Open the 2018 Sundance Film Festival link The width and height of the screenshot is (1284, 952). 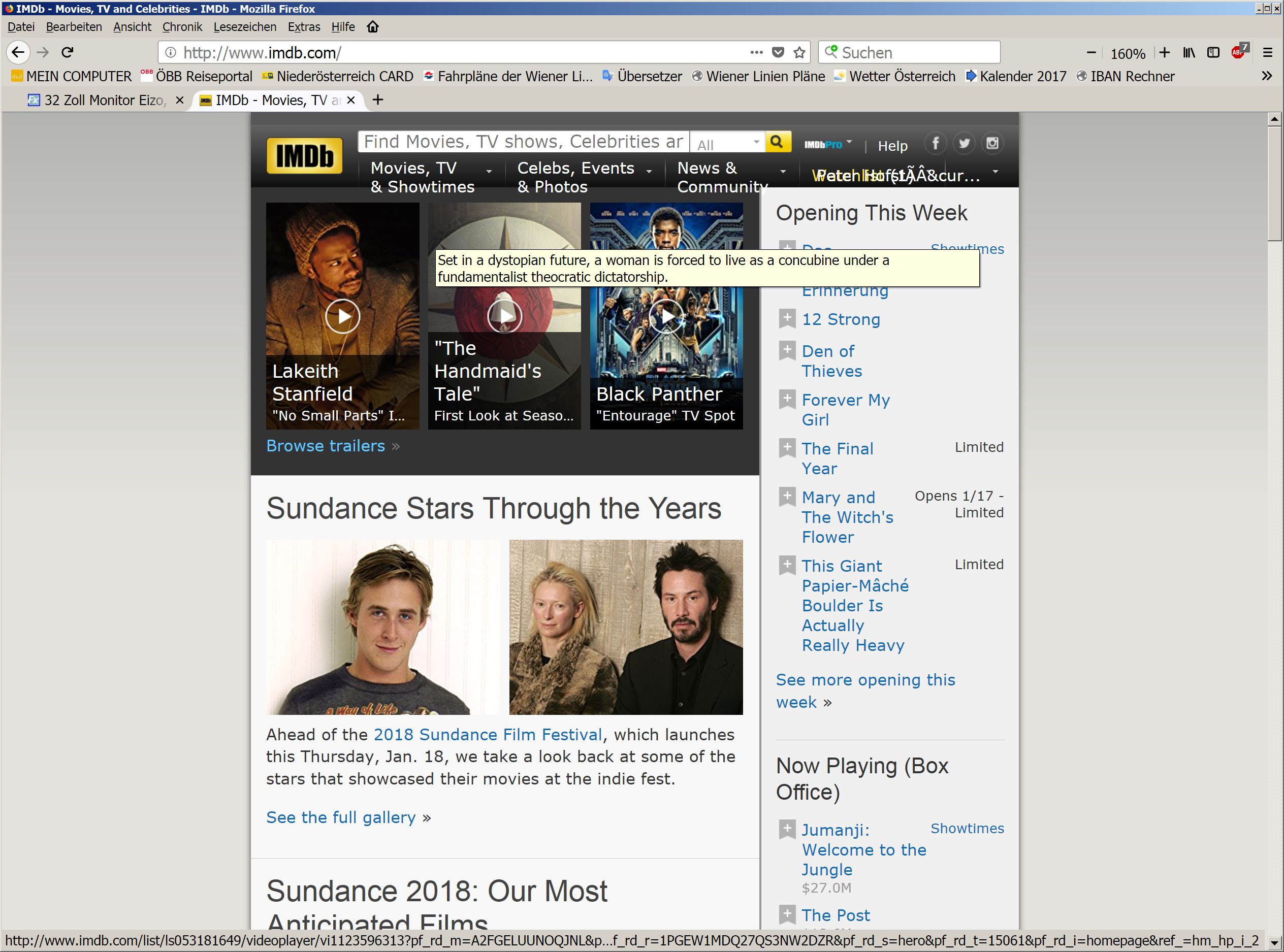click(x=488, y=734)
